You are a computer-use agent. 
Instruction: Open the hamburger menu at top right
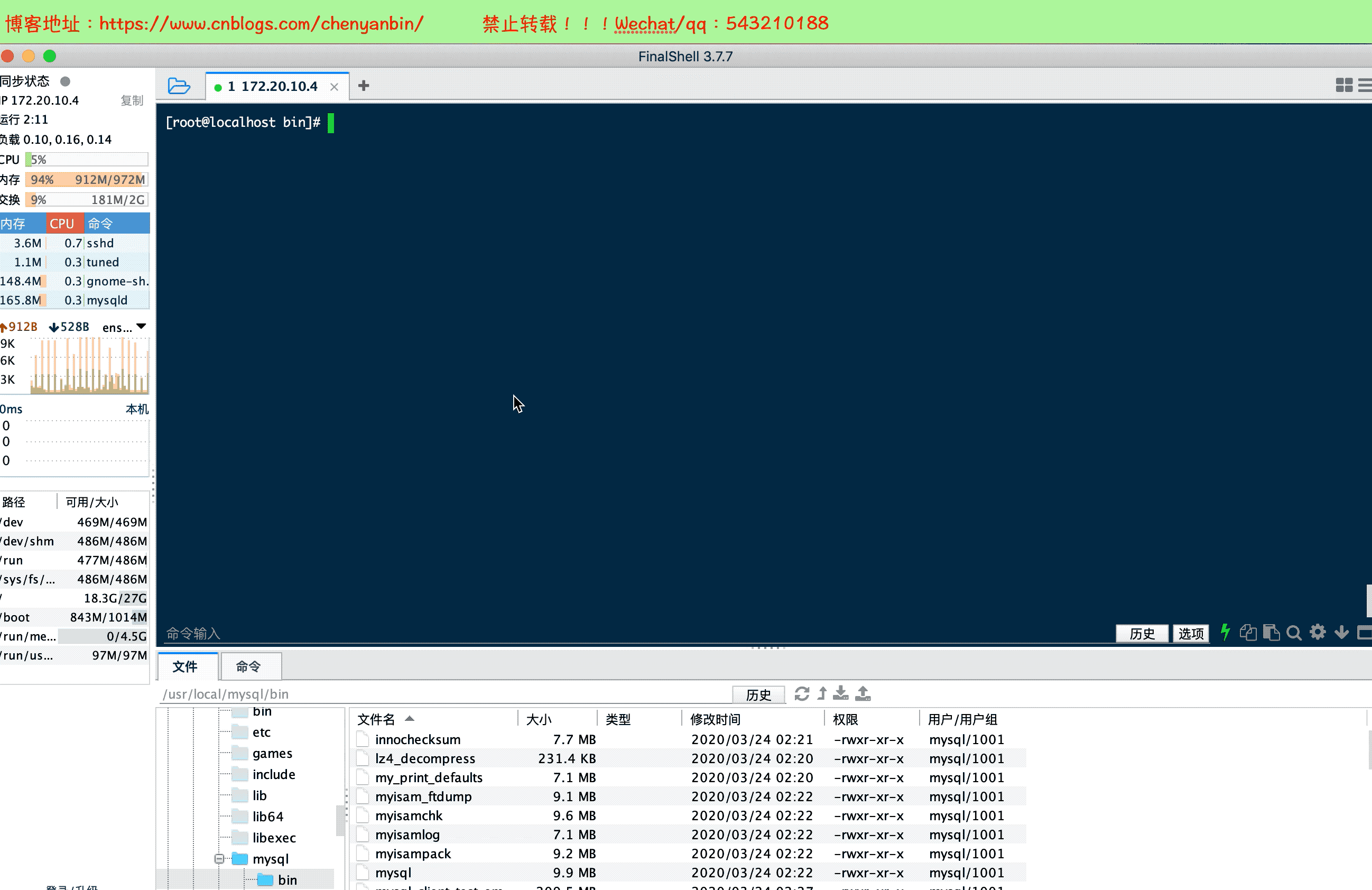tap(1365, 85)
